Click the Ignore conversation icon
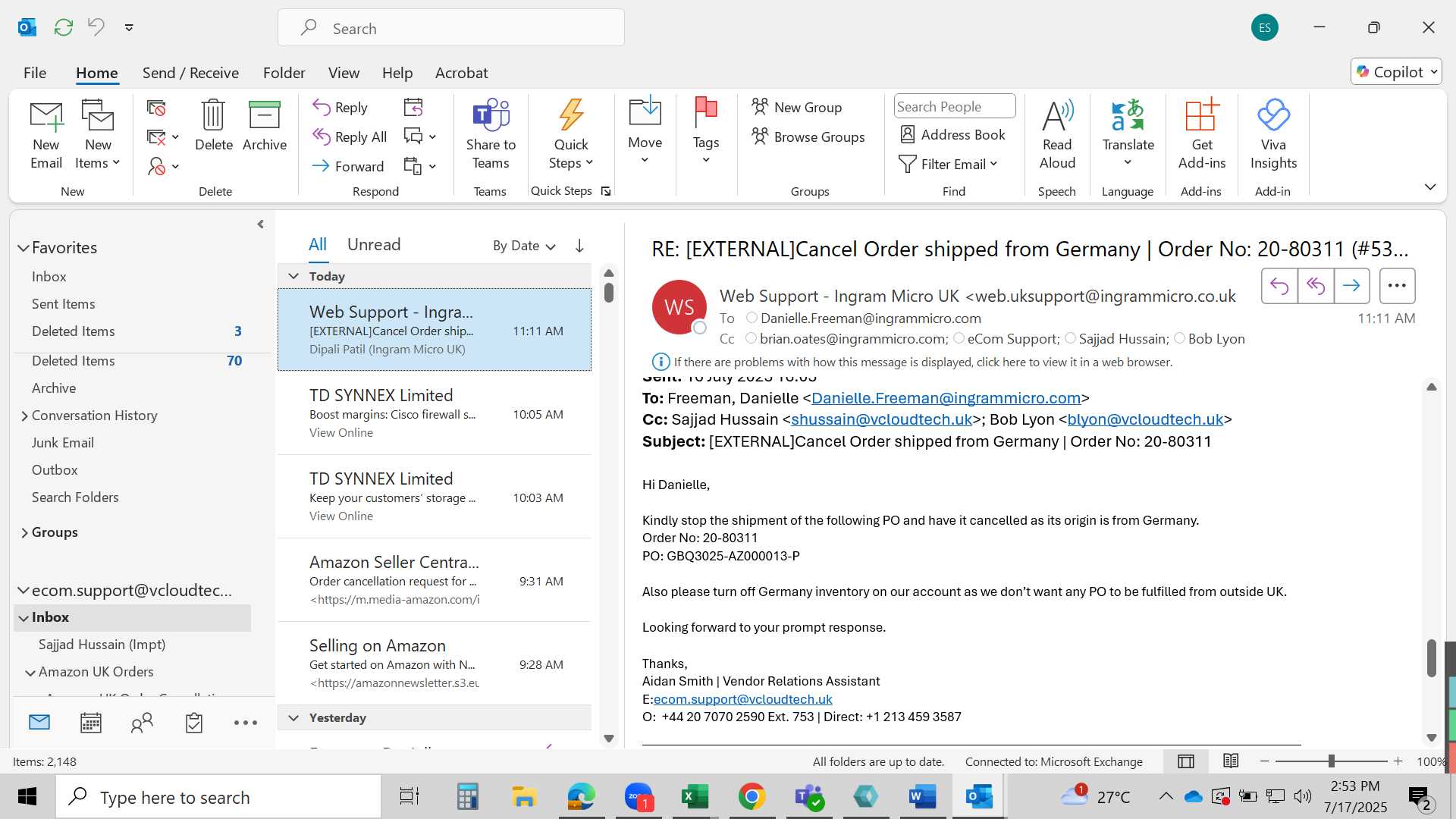 point(156,108)
